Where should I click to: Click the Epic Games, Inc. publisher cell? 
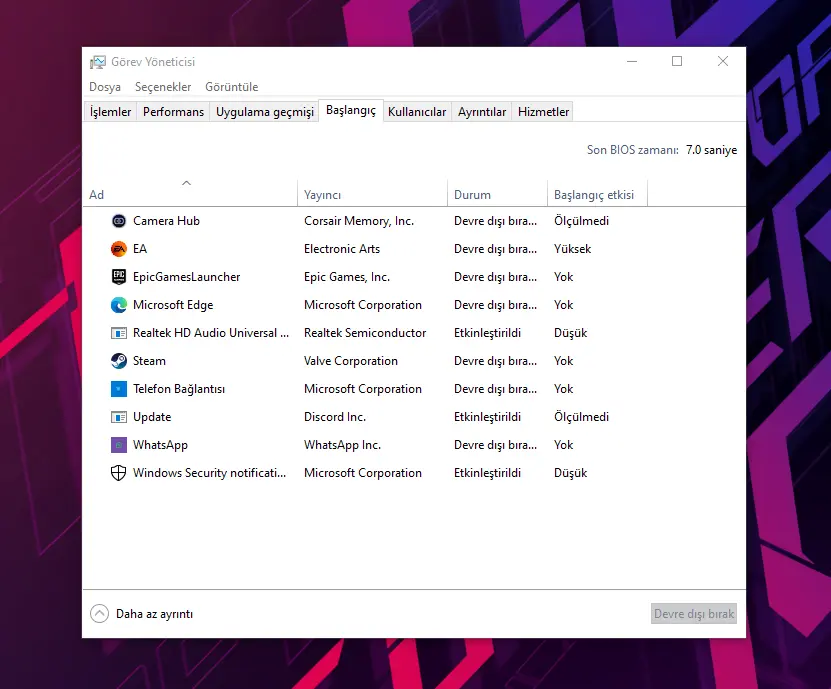tap(347, 277)
